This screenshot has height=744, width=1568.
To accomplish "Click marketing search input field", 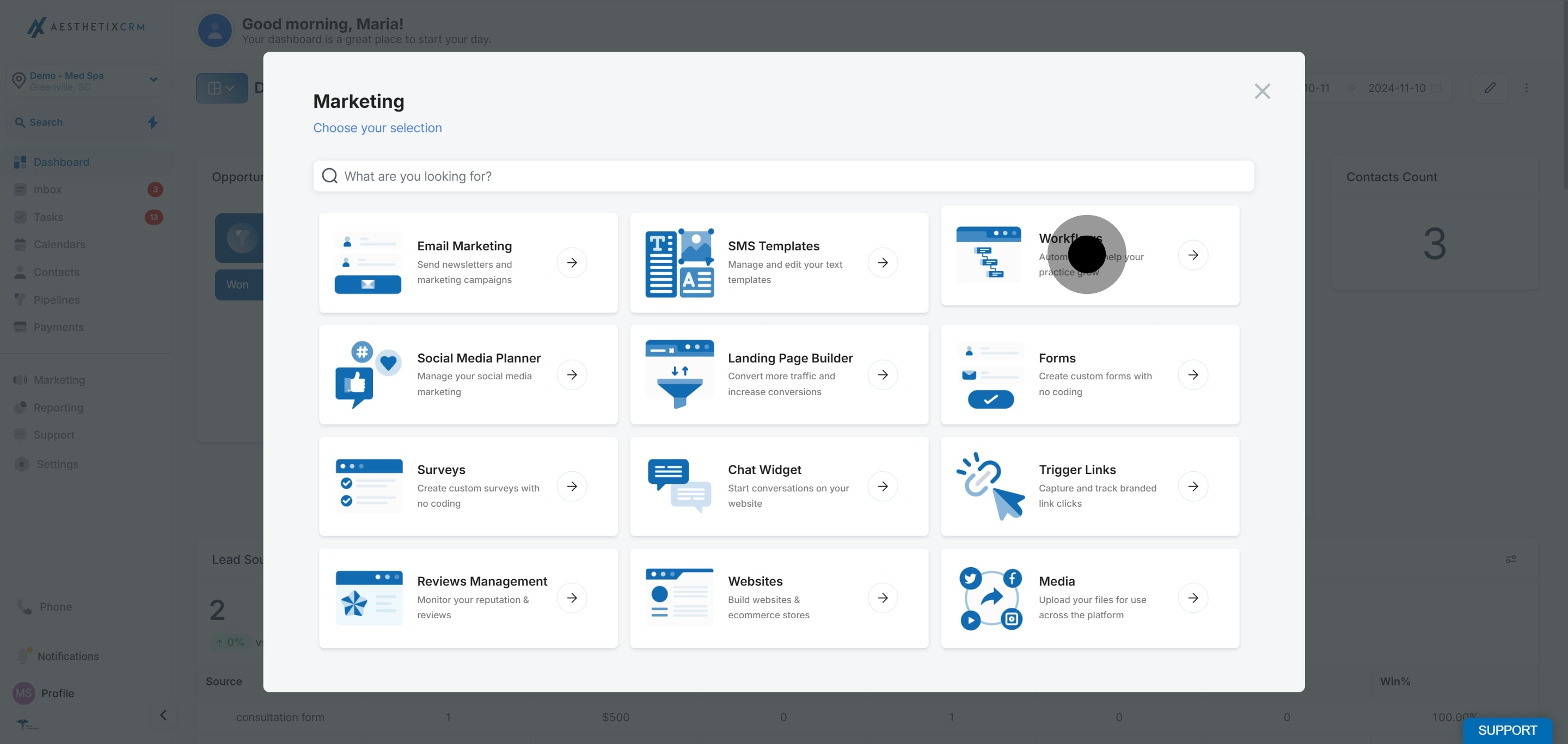I will (783, 176).
